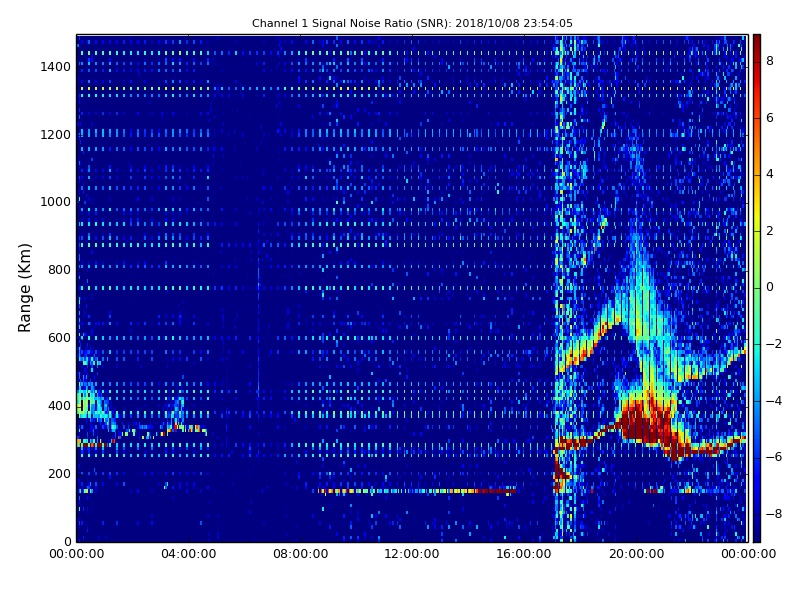Image resolution: width=800 pixels, height=600 pixels.
Task: Click the colorbar value 0 label
Action: (x=770, y=287)
